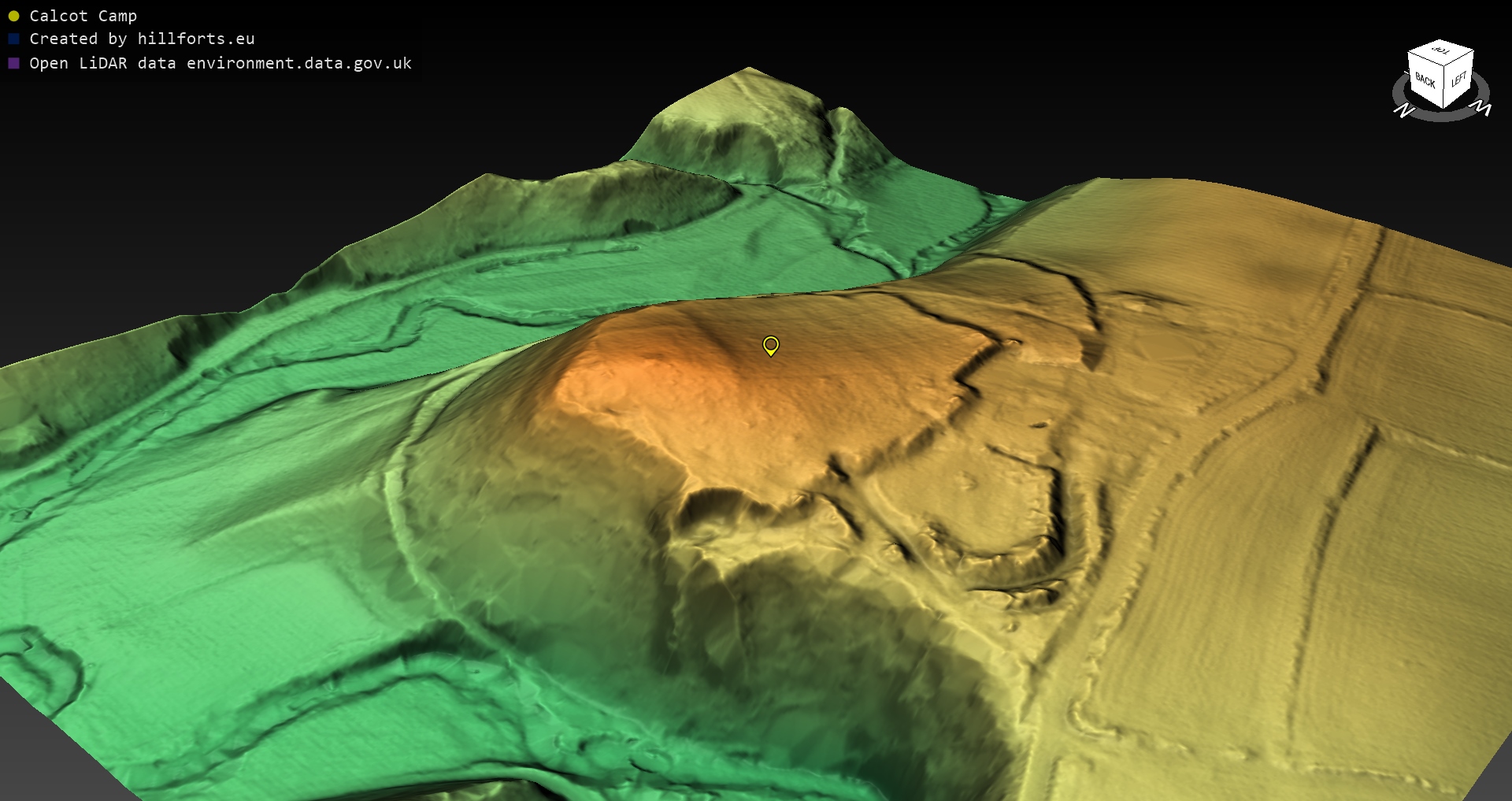Click the N compass letter by the cube
The width and height of the screenshot is (1512, 801).
(1403, 111)
